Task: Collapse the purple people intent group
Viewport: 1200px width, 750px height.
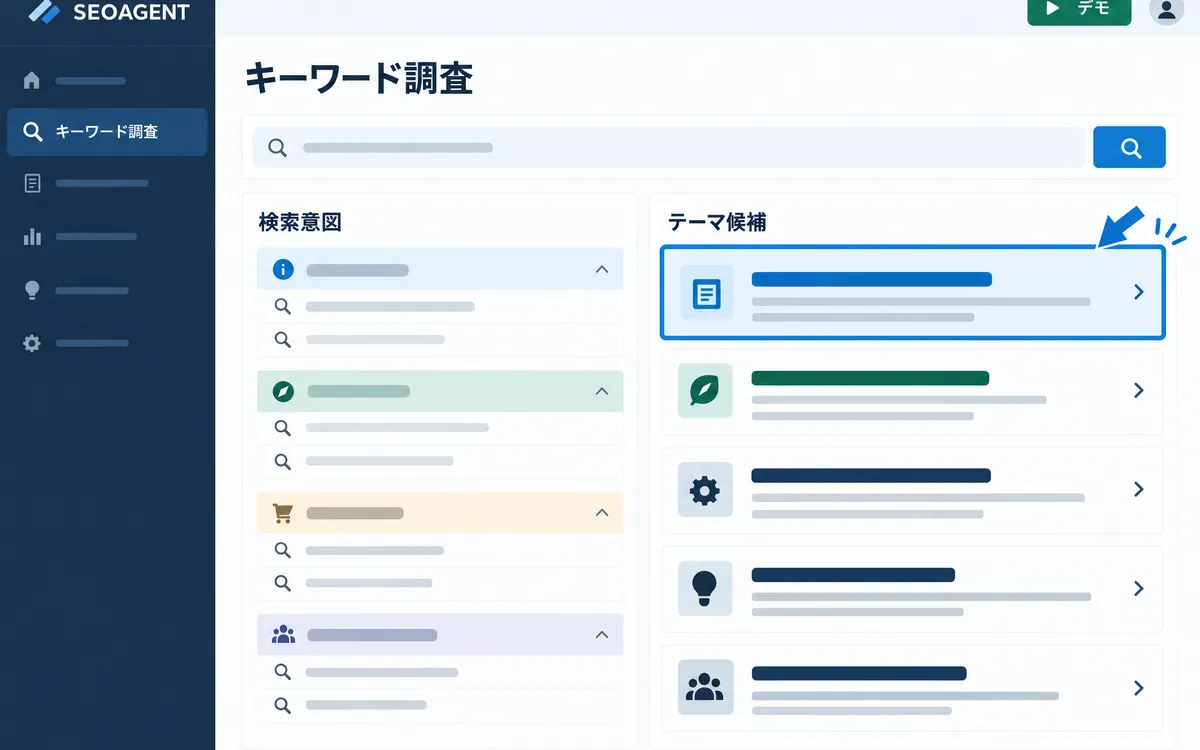Action: pos(601,634)
